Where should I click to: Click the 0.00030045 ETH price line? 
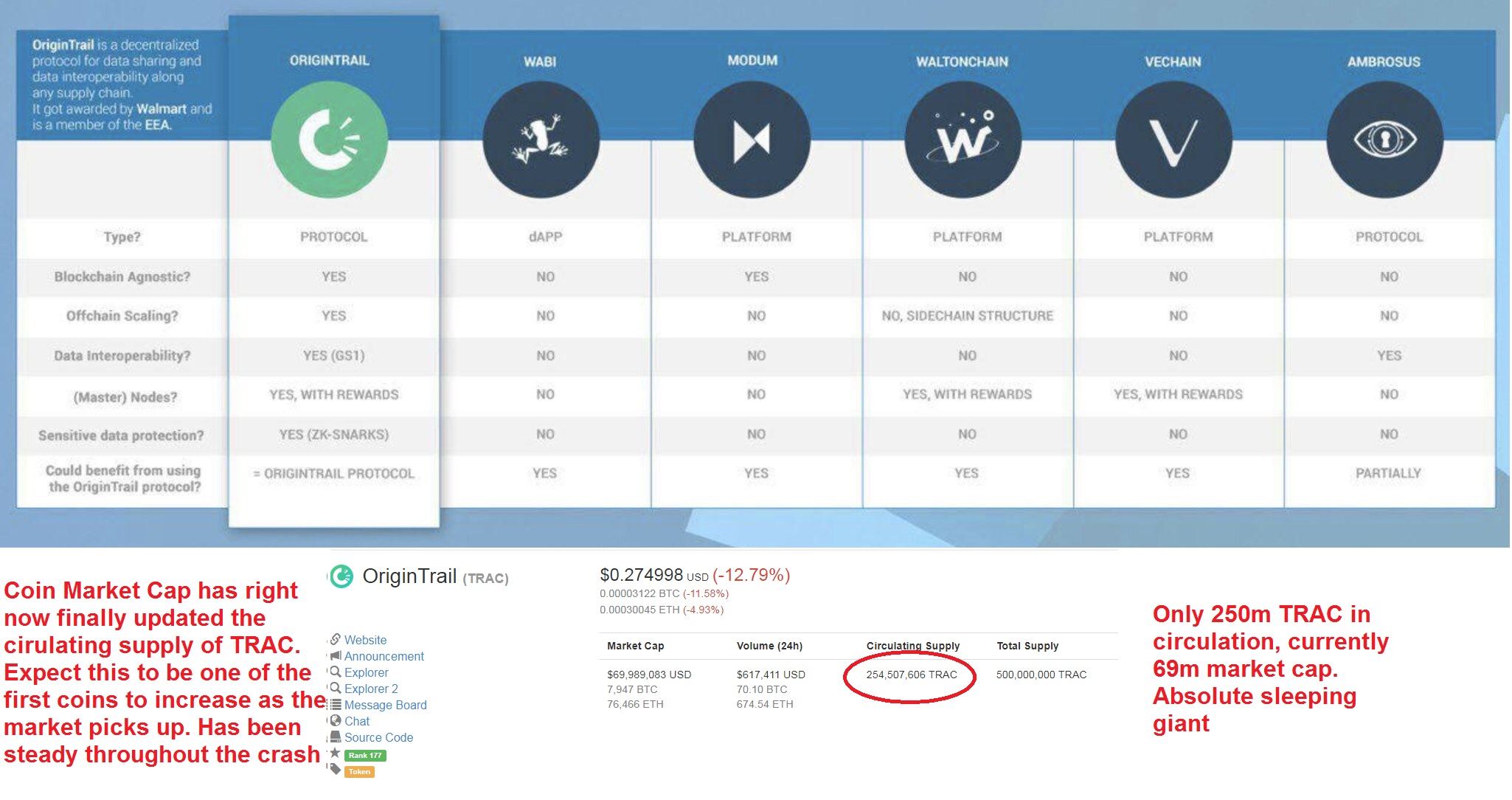[x=662, y=610]
